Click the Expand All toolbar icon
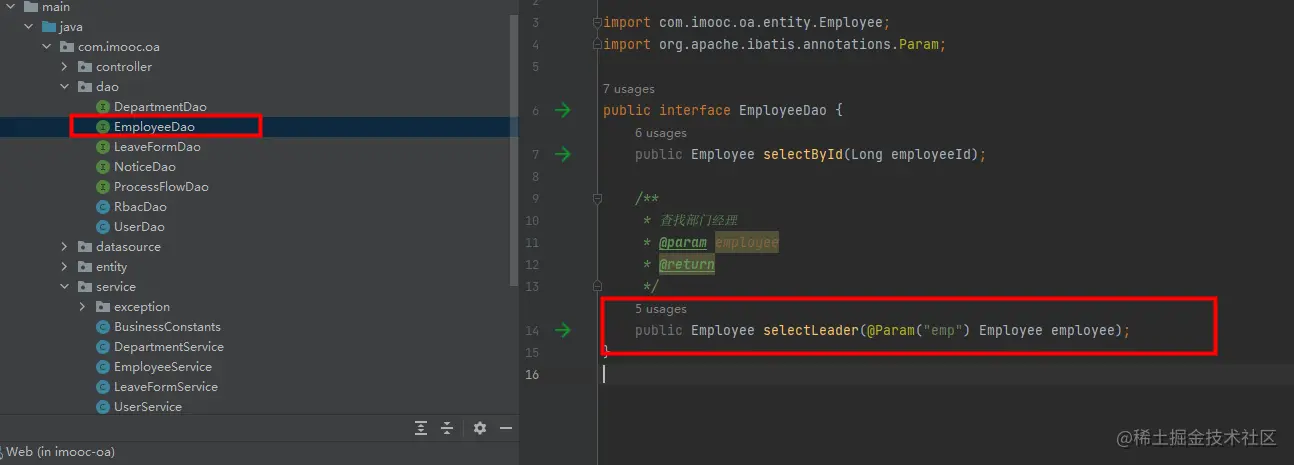 (421, 428)
